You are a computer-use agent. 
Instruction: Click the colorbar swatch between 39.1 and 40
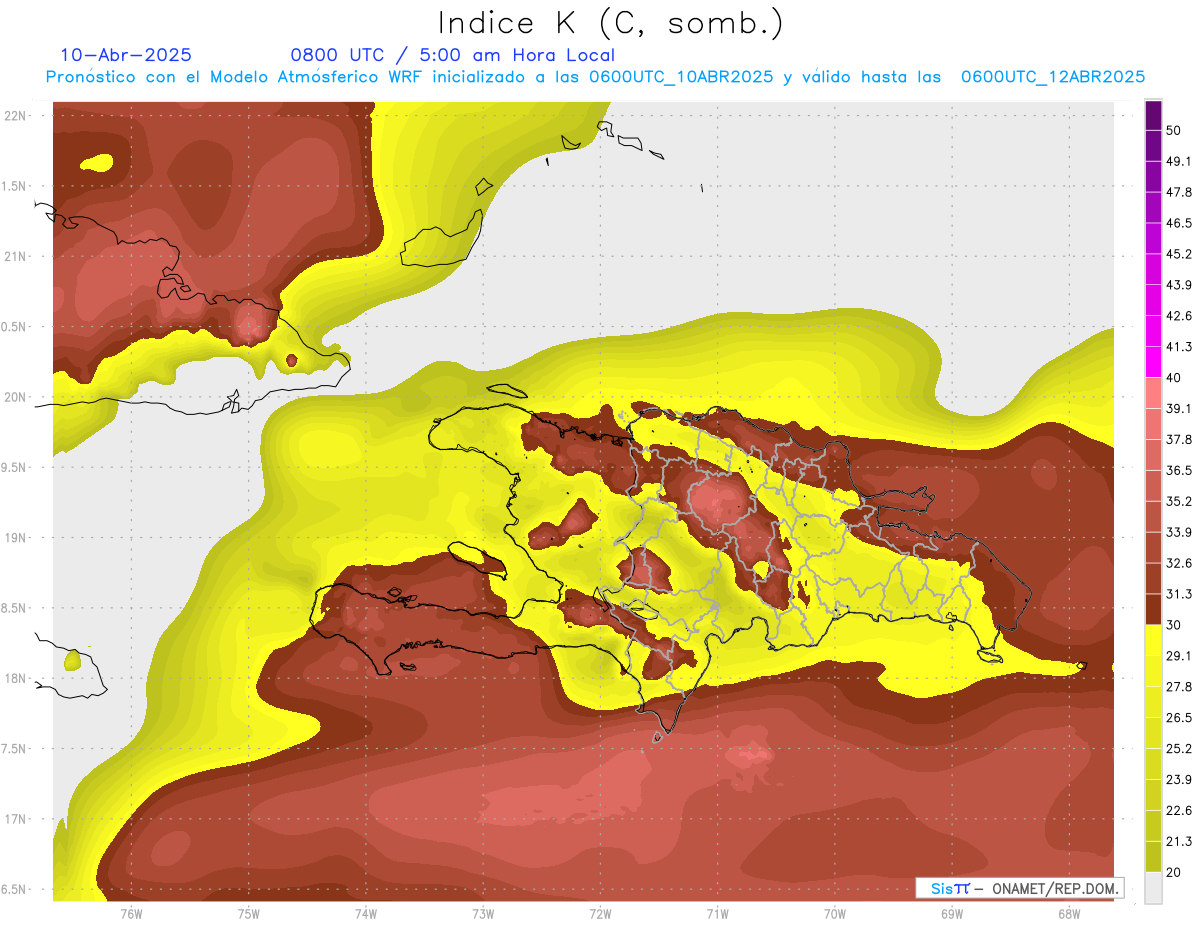click(1153, 393)
